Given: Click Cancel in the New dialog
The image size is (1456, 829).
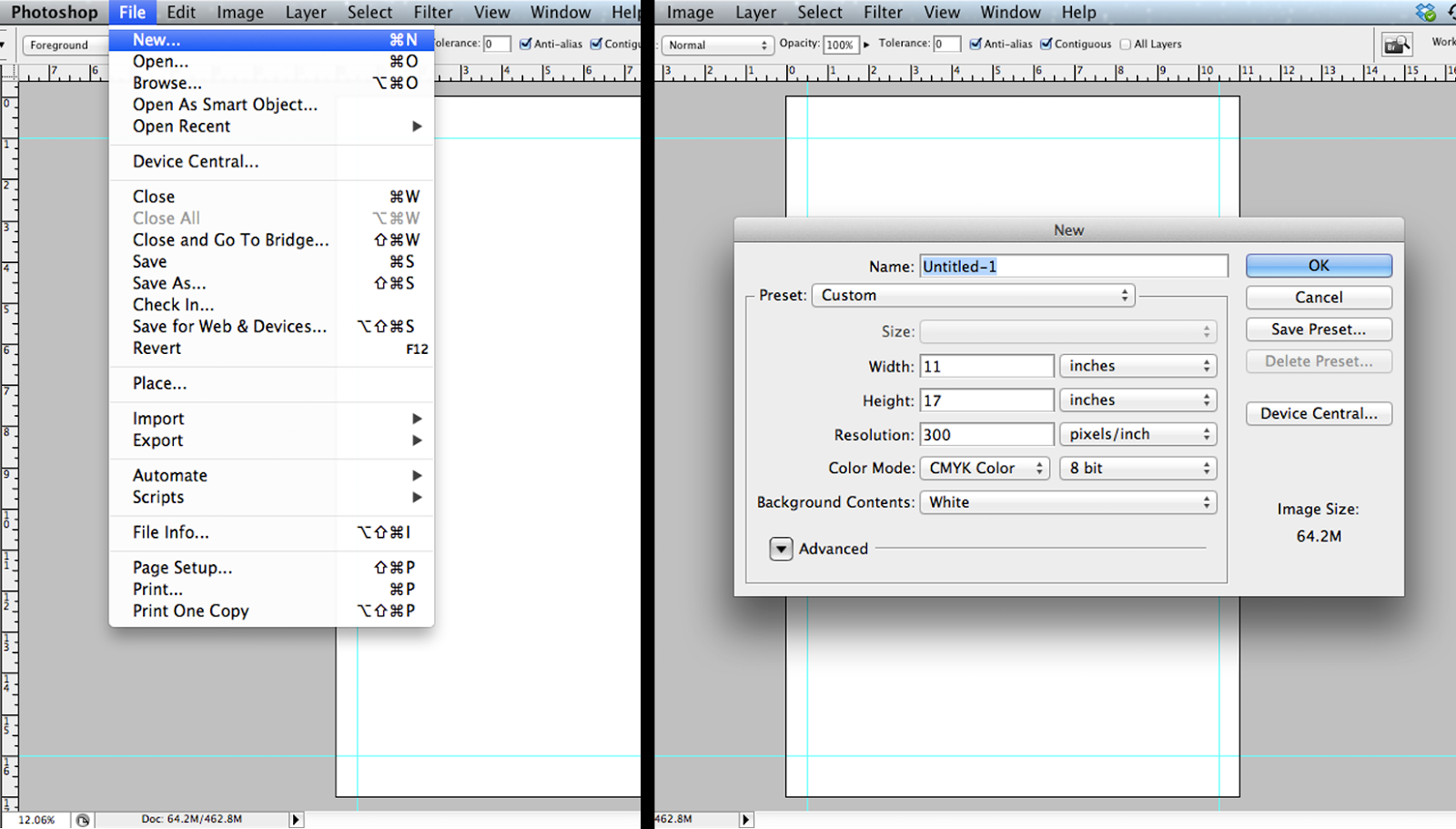Looking at the screenshot, I should pyautogui.click(x=1319, y=298).
